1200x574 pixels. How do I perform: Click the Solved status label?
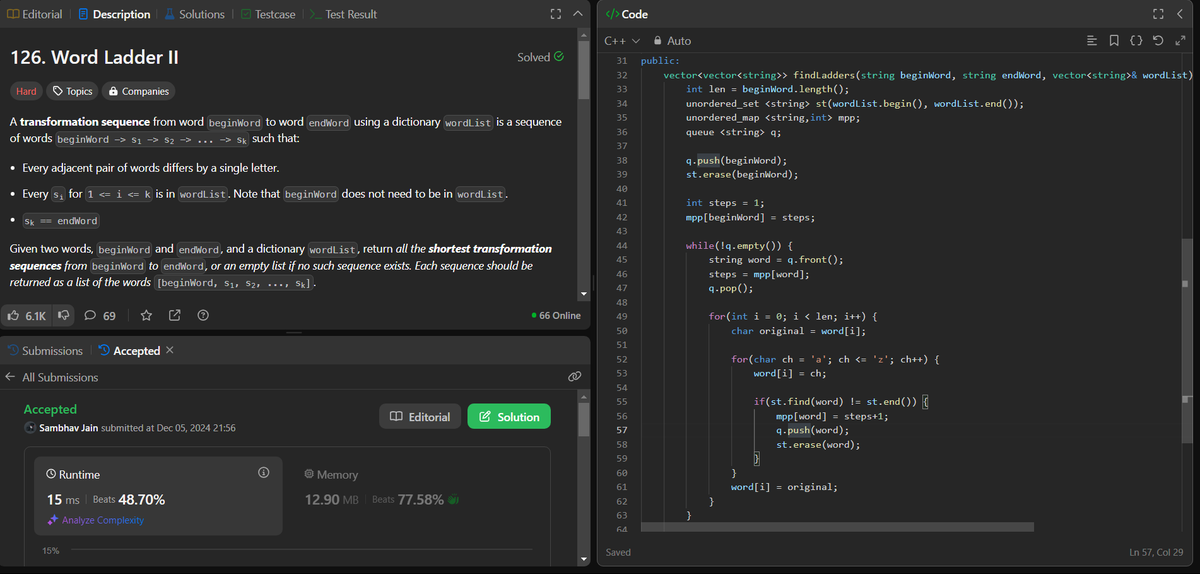point(541,57)
